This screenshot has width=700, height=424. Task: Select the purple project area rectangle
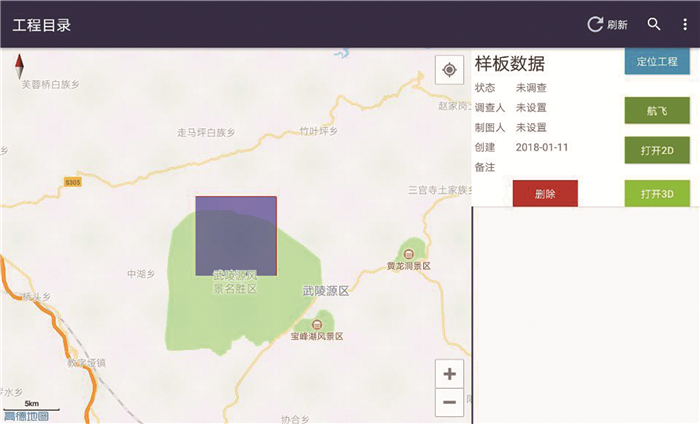(x=235, y=235)
